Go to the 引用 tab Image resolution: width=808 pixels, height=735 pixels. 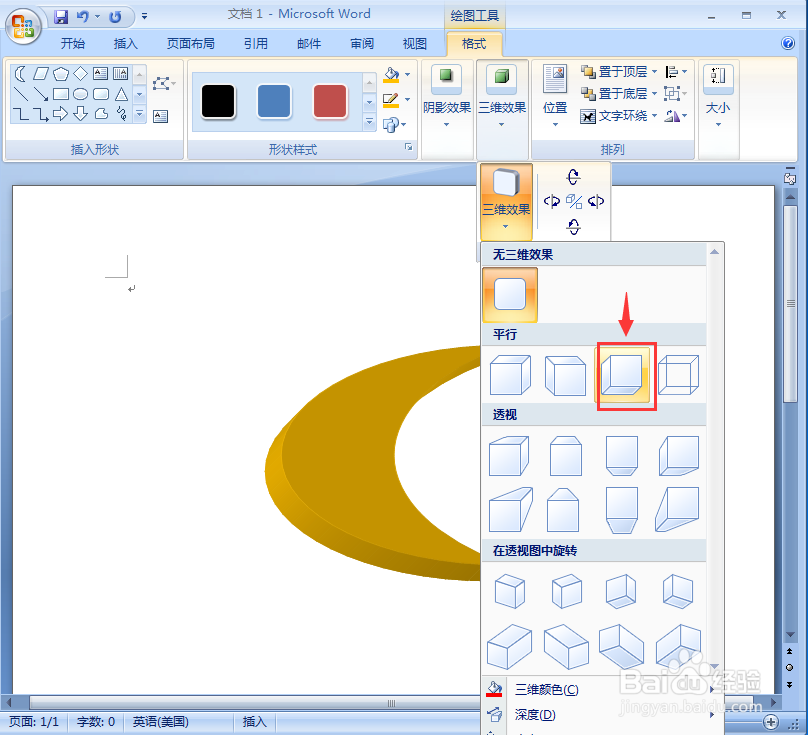(256, 44)
